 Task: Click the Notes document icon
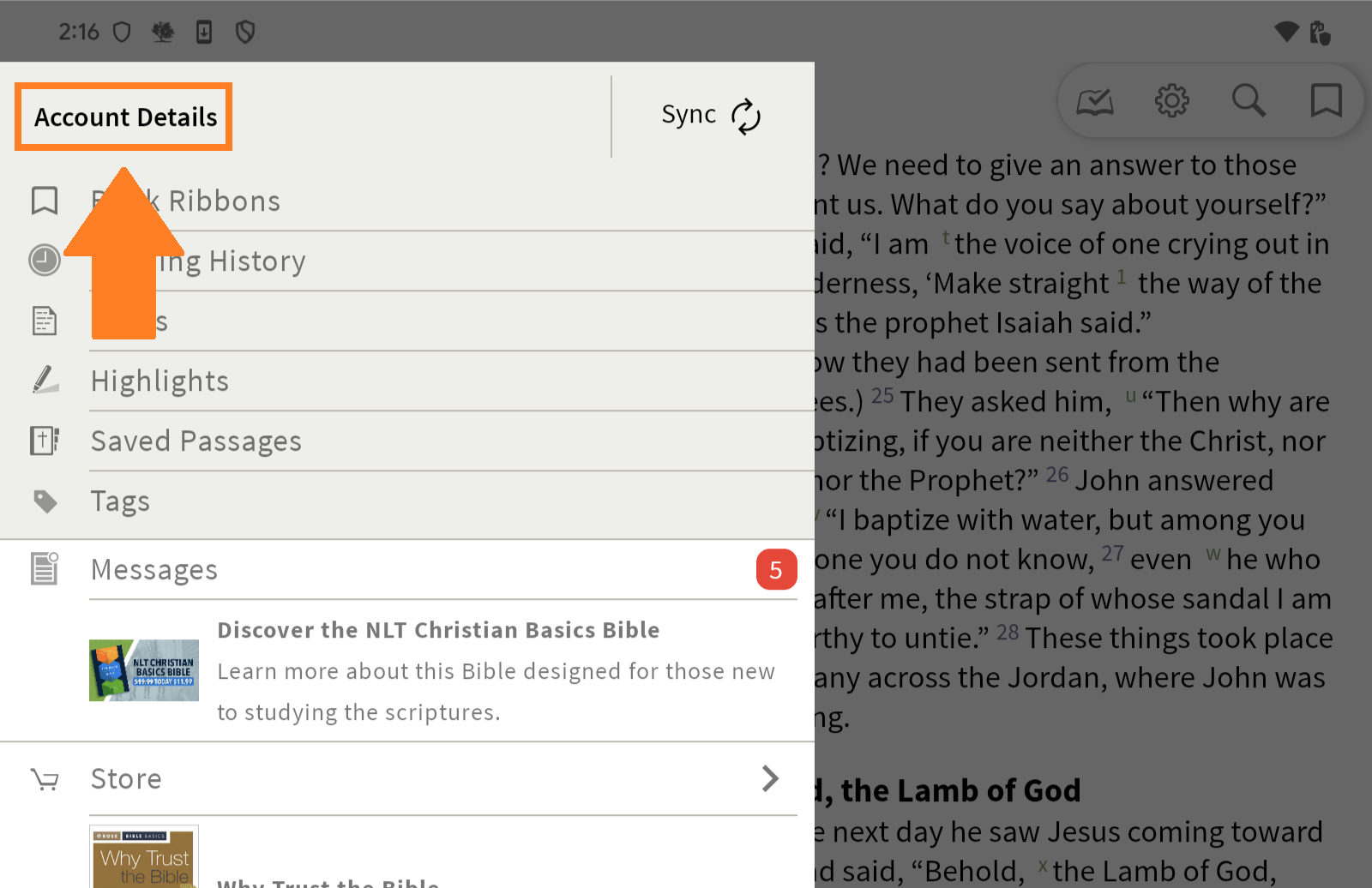click(45, 321)
